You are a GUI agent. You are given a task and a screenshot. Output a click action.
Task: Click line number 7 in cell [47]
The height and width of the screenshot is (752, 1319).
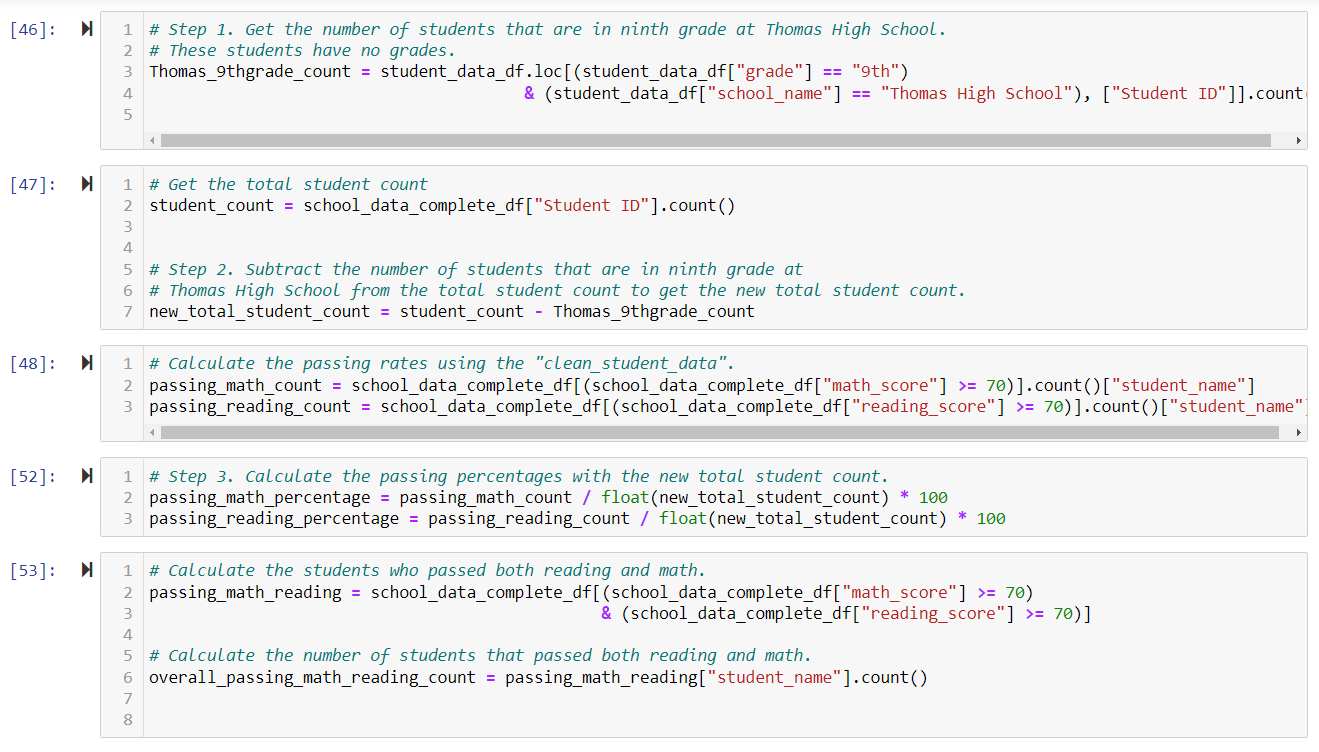pos(128,311)
